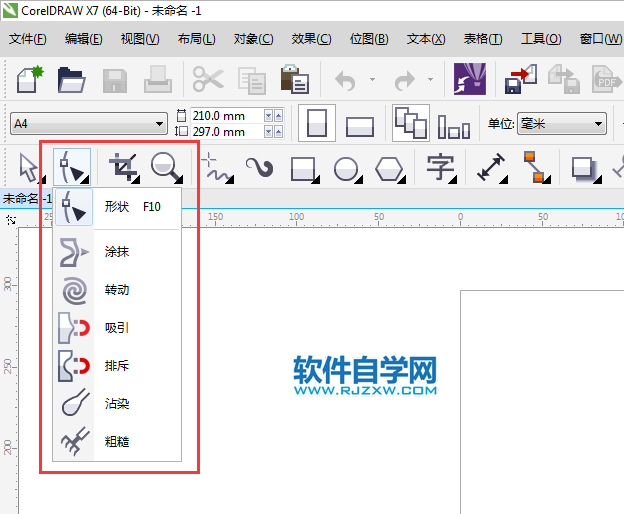624x514 pixels.
Task: Open the 单位 毫米 units dropdown
Action: tap(562, 124)
